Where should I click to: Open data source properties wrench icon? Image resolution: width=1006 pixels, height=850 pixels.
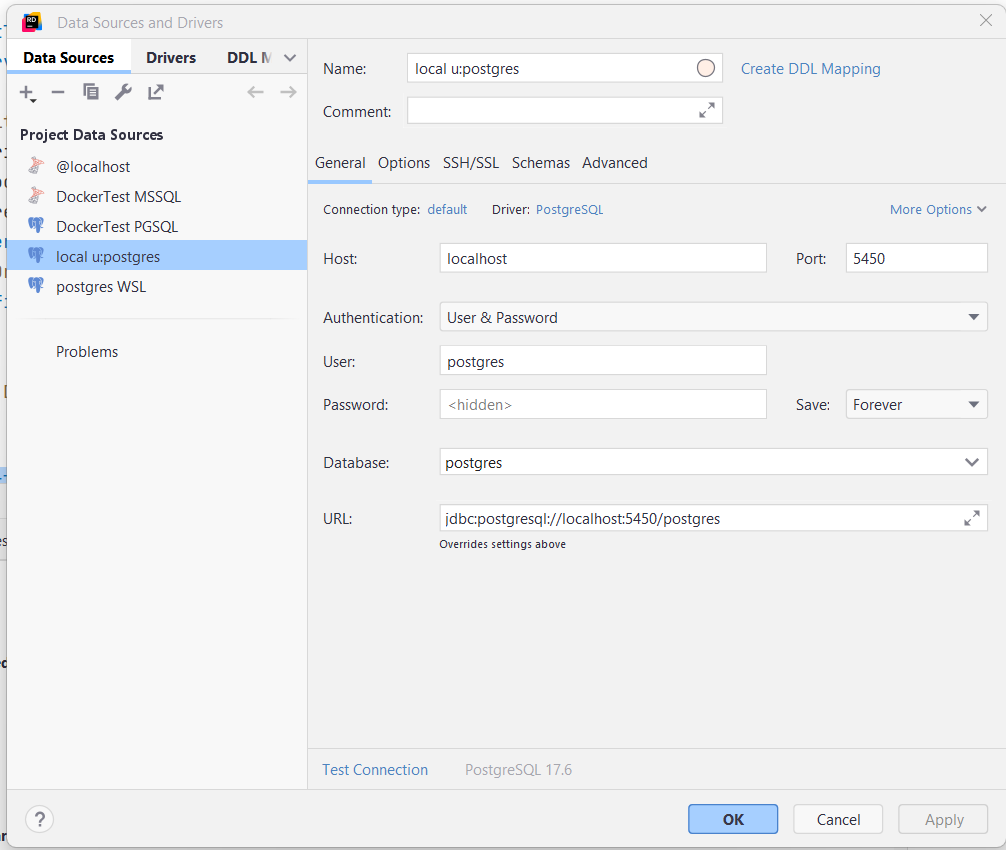[123, 92]
